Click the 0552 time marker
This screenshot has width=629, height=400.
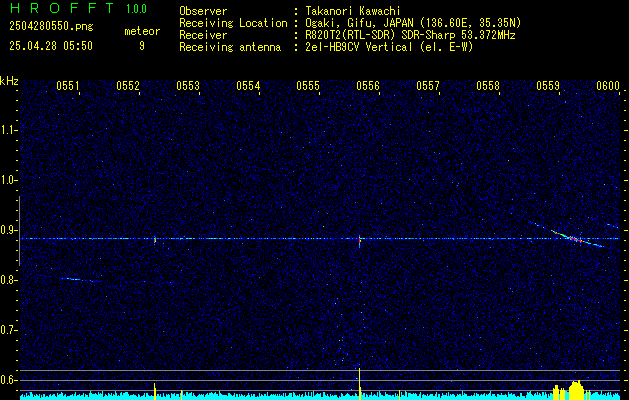(128, 86)
